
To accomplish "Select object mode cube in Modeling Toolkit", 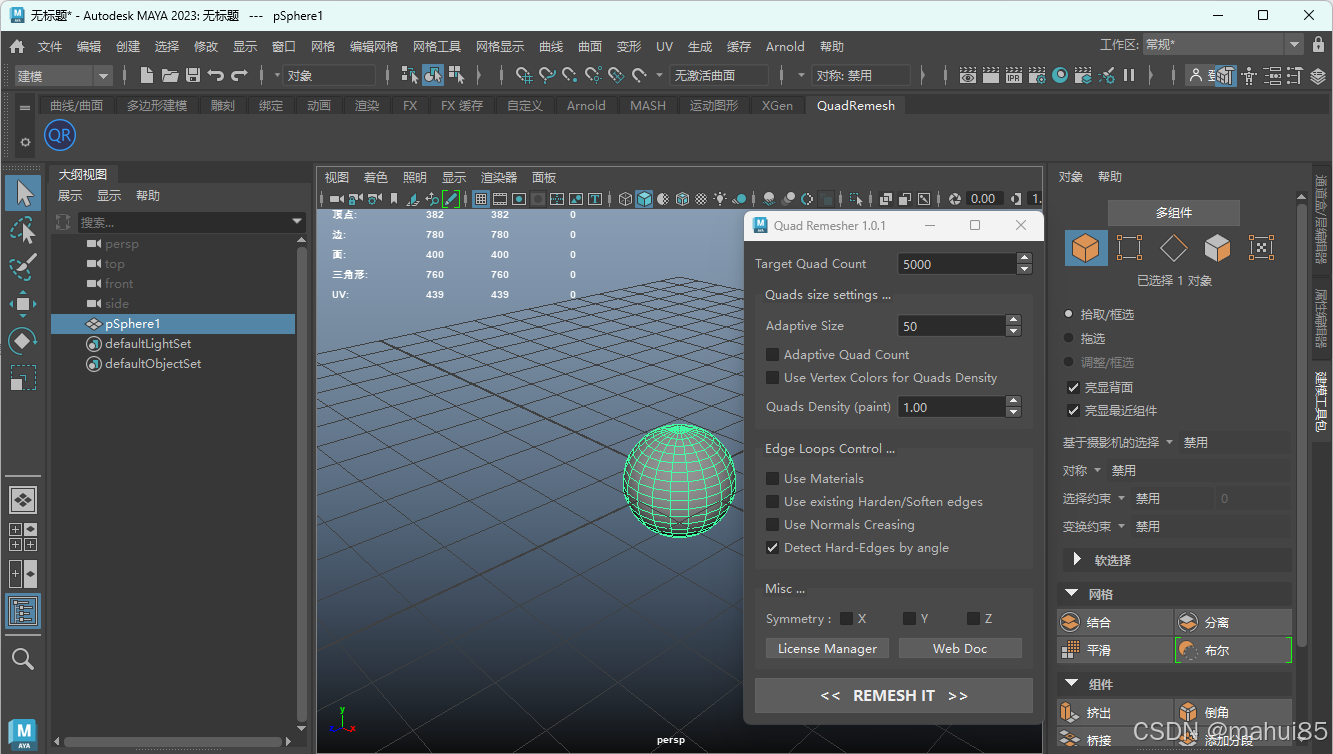I will click(x=1085, y=247).
